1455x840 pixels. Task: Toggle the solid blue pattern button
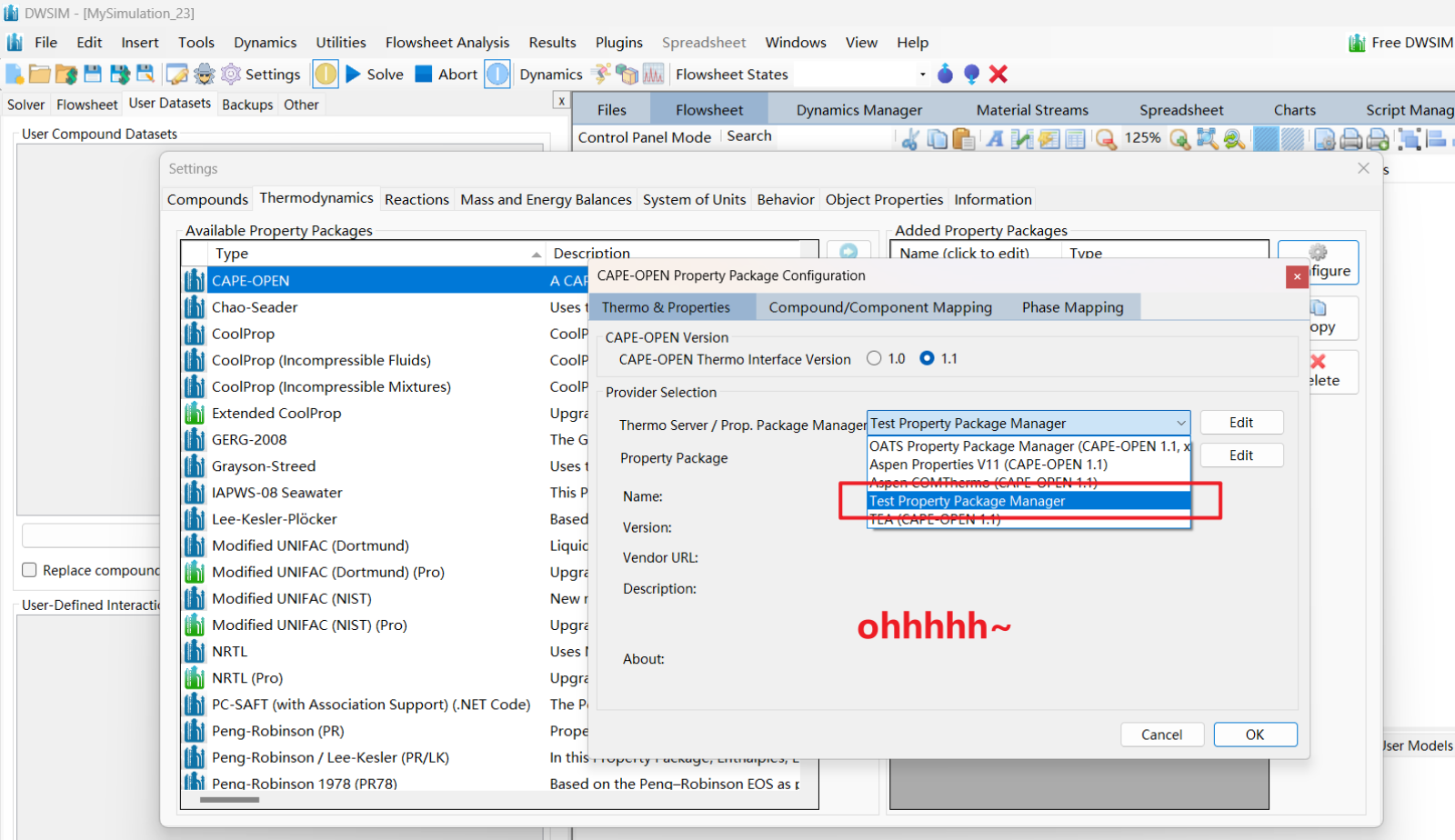[1265, 138]
